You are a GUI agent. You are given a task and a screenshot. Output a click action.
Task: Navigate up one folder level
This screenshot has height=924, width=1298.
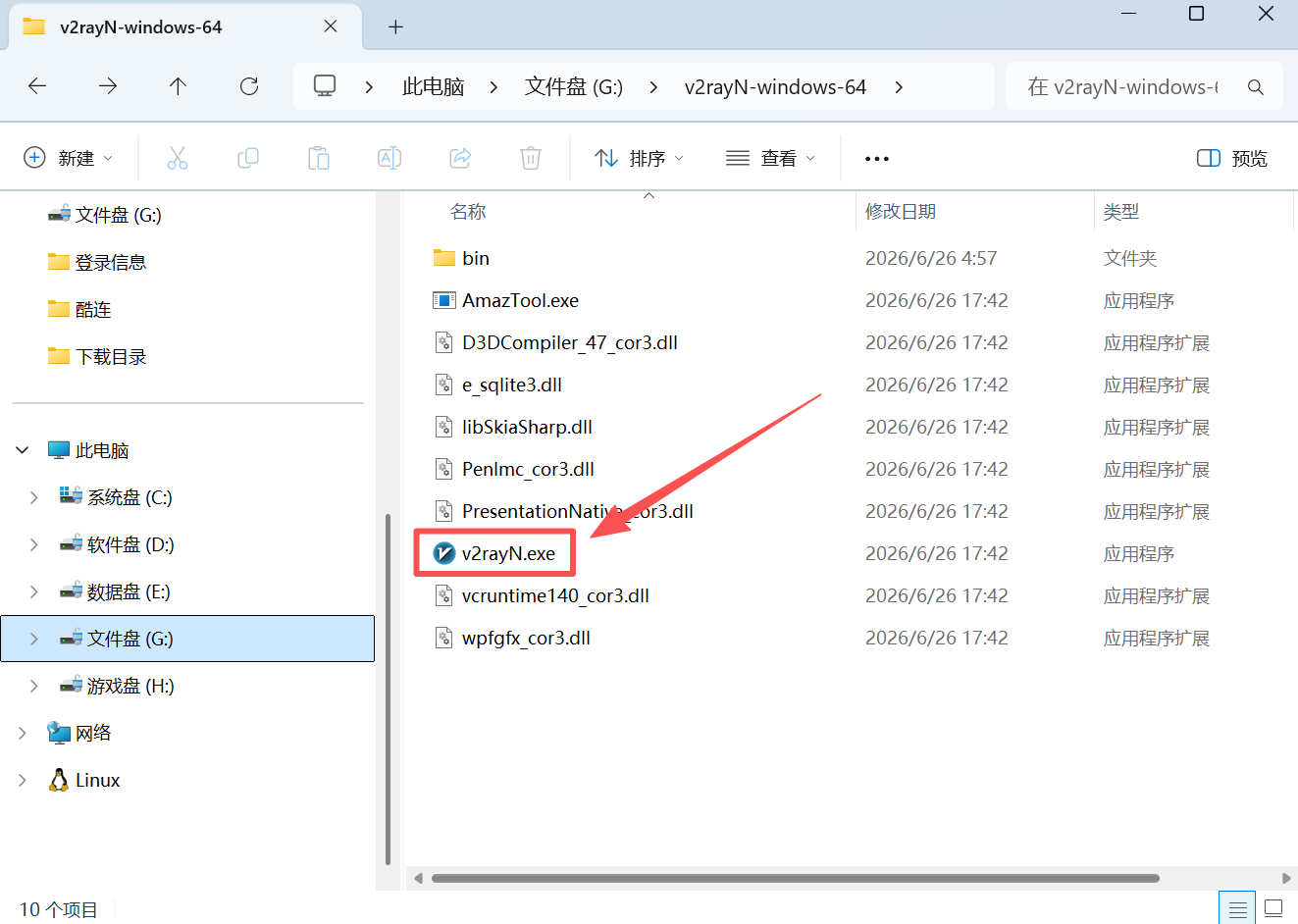pos(178,86)
